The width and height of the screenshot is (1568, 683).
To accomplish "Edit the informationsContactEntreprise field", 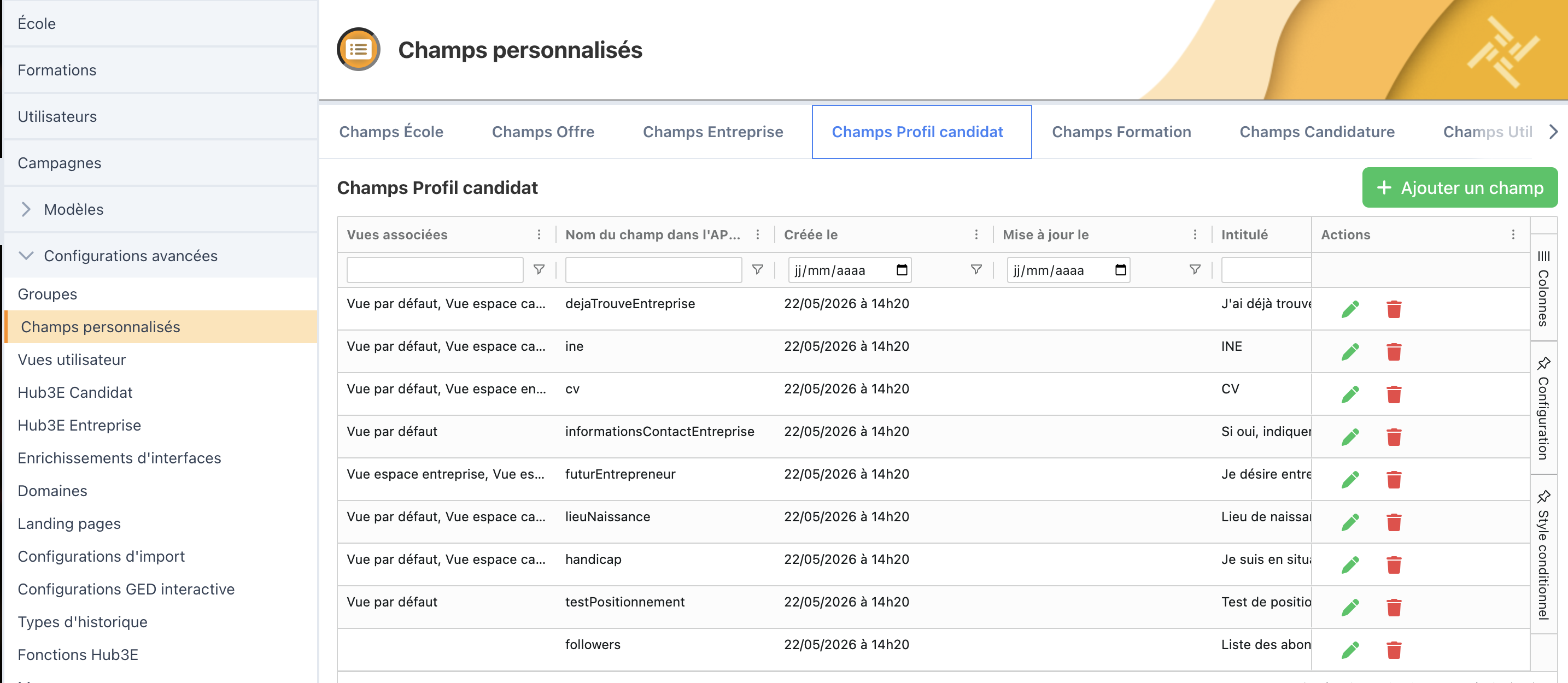I will click(1350, 437).
